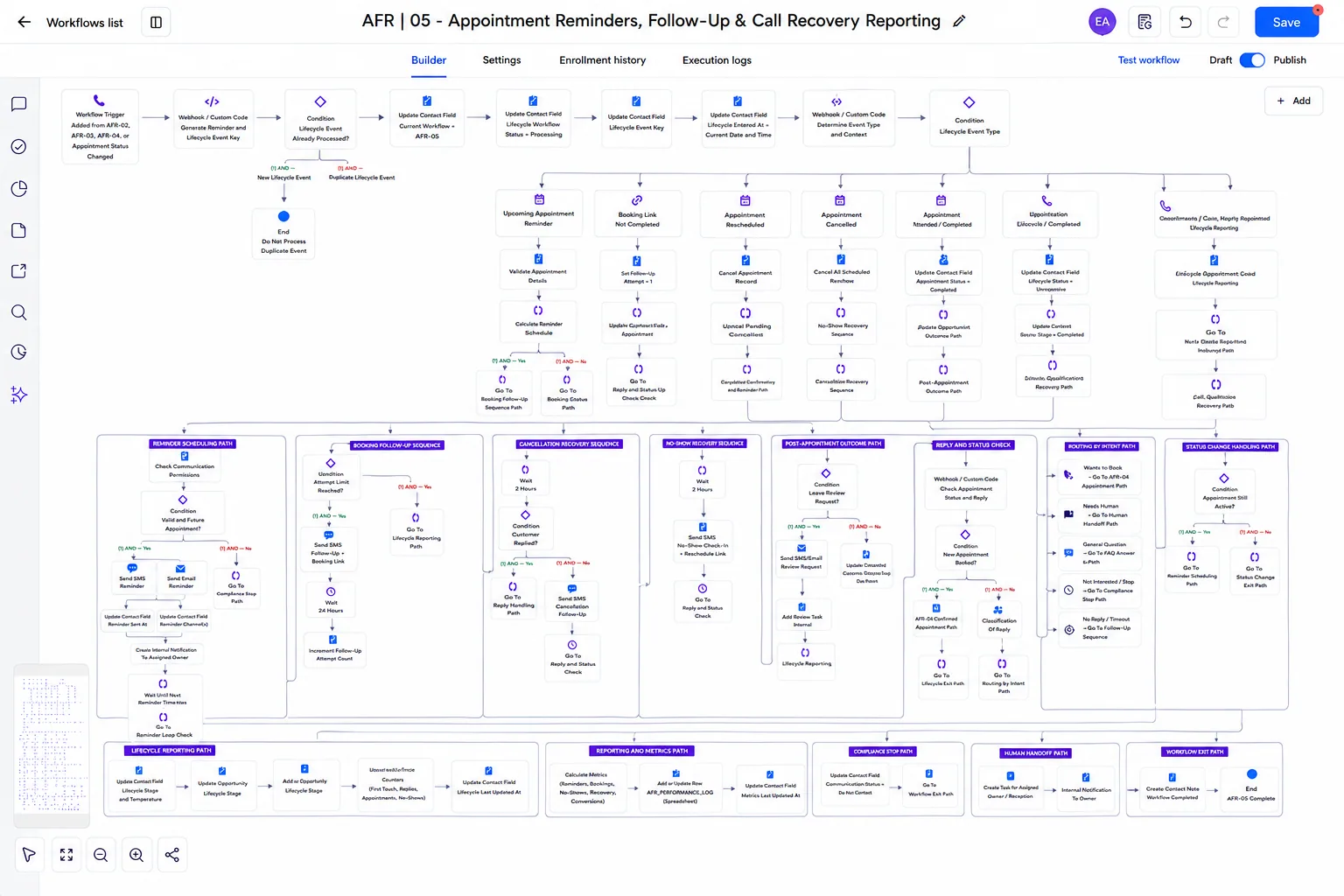Image resolution: width=1344 pixels, height=896 pixels.
Task: Click ROUTING BY INTENT PATH label
Action: pyautogui.click(x=1102, y=446)
